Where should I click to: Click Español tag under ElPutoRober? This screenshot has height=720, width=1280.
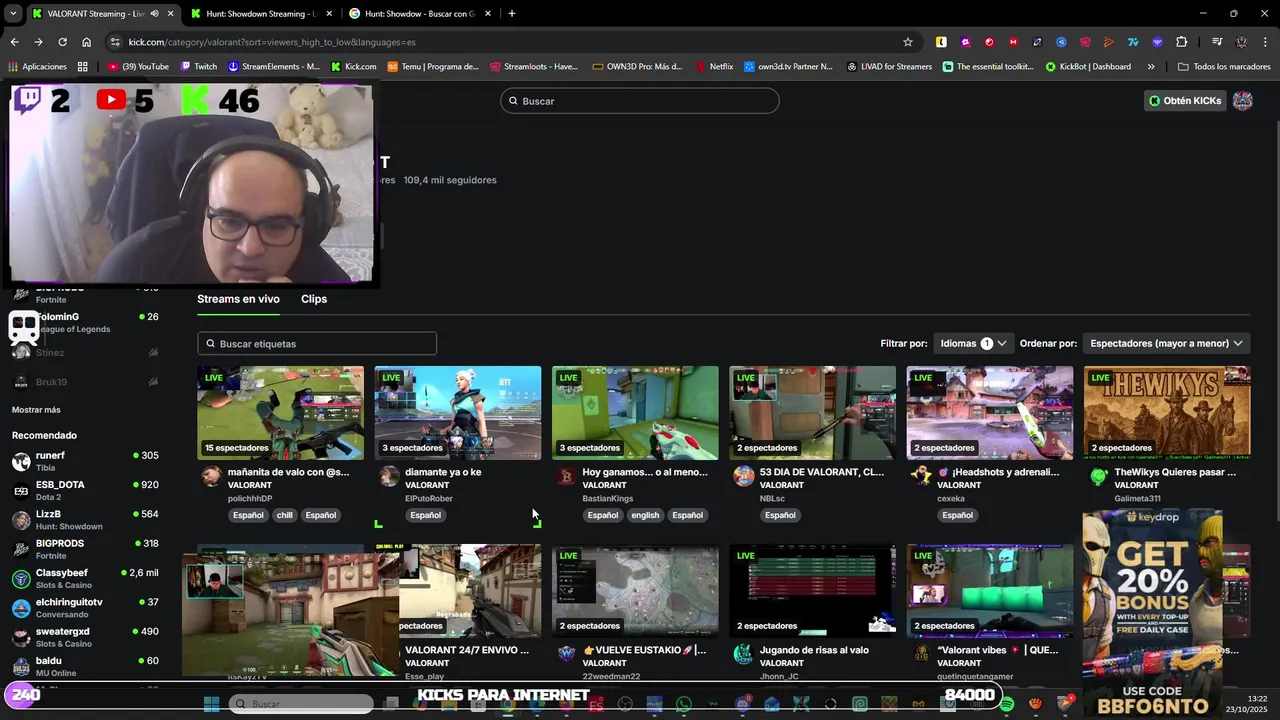click(425, 515)
